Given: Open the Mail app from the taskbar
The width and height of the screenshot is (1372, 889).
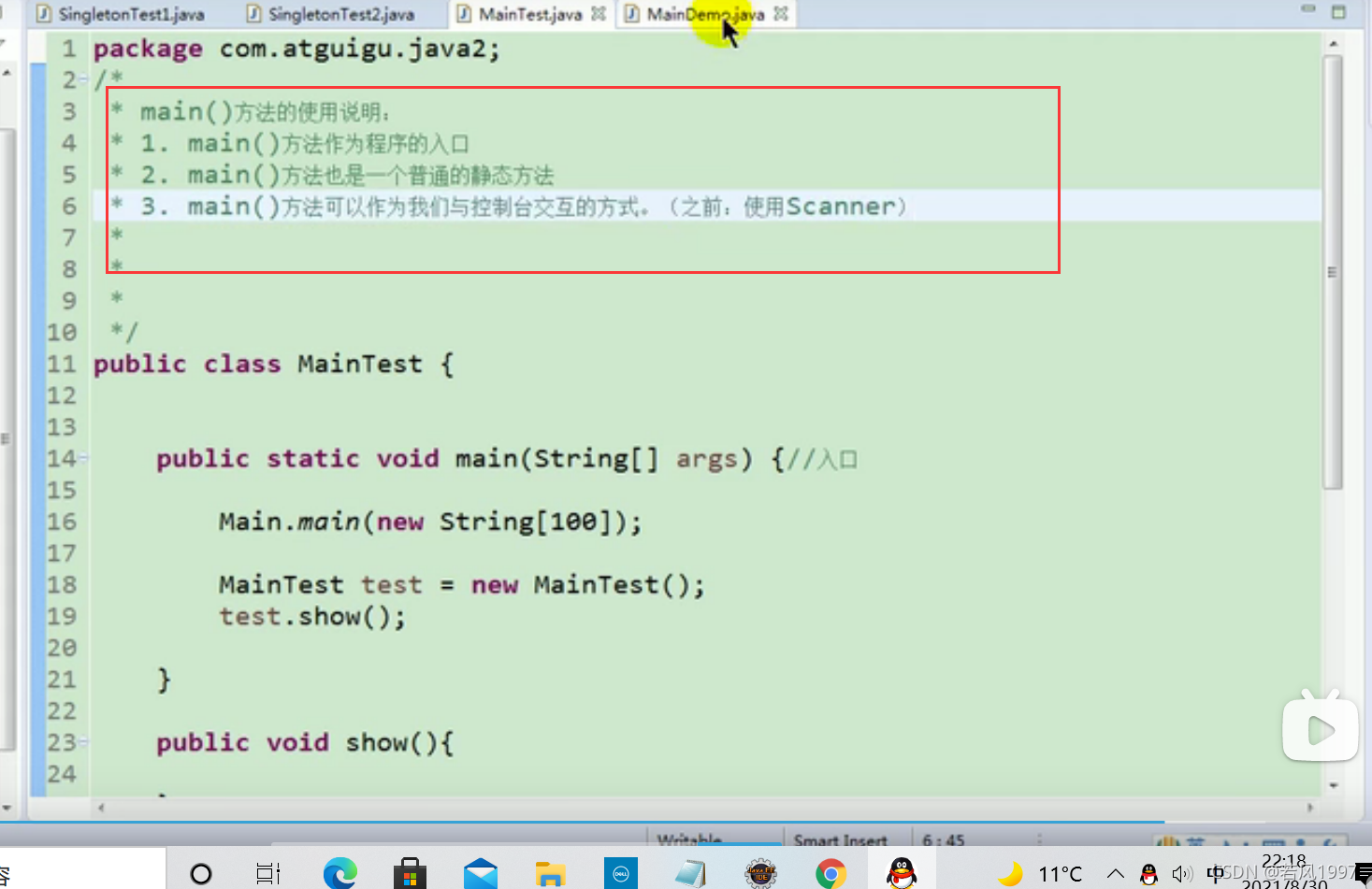Looking at the screenshot, I should point(480,873).
